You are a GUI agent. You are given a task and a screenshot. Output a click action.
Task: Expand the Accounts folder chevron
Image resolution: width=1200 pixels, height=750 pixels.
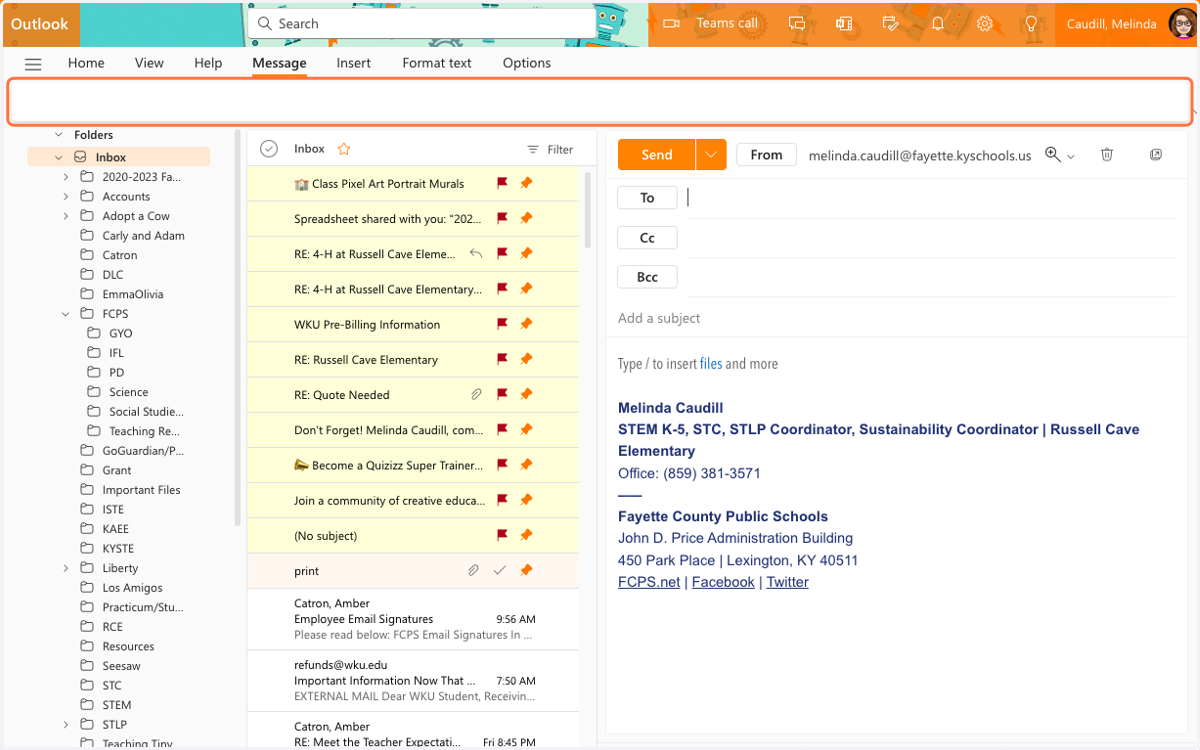coord(66,196)
